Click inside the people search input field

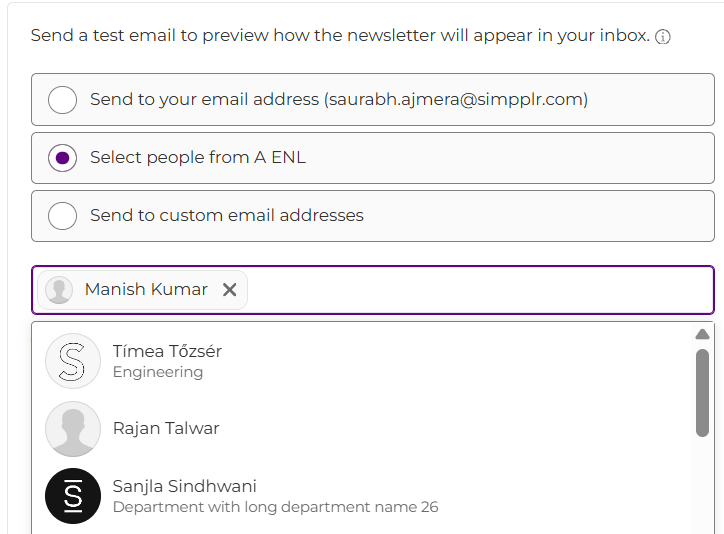tap(478, 290)
